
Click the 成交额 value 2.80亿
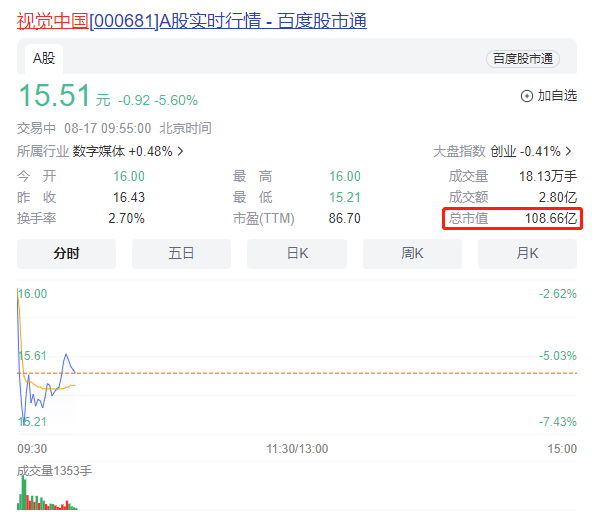[558, 198]
